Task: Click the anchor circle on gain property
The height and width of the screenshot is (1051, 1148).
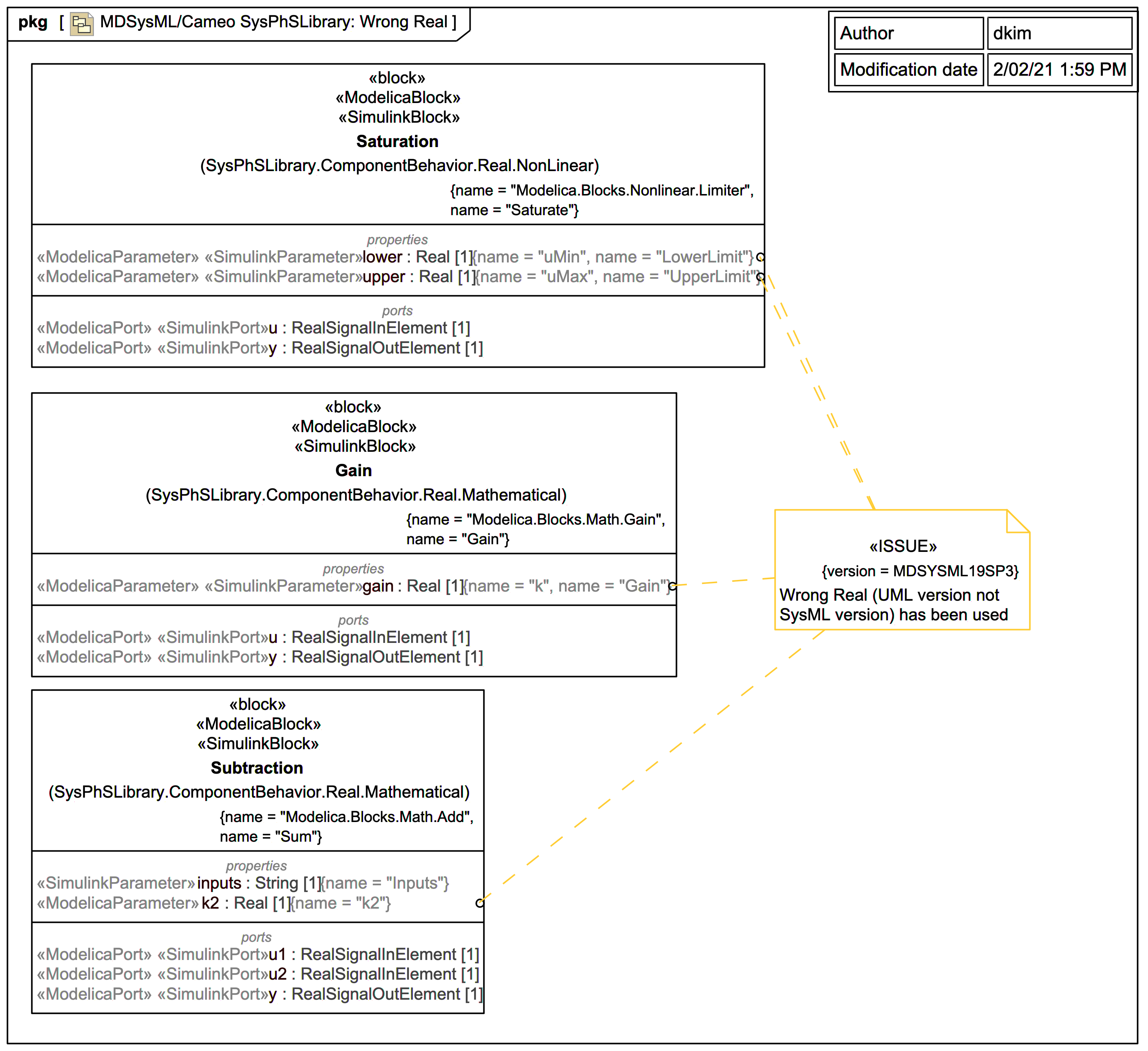Action: [673, 586]
